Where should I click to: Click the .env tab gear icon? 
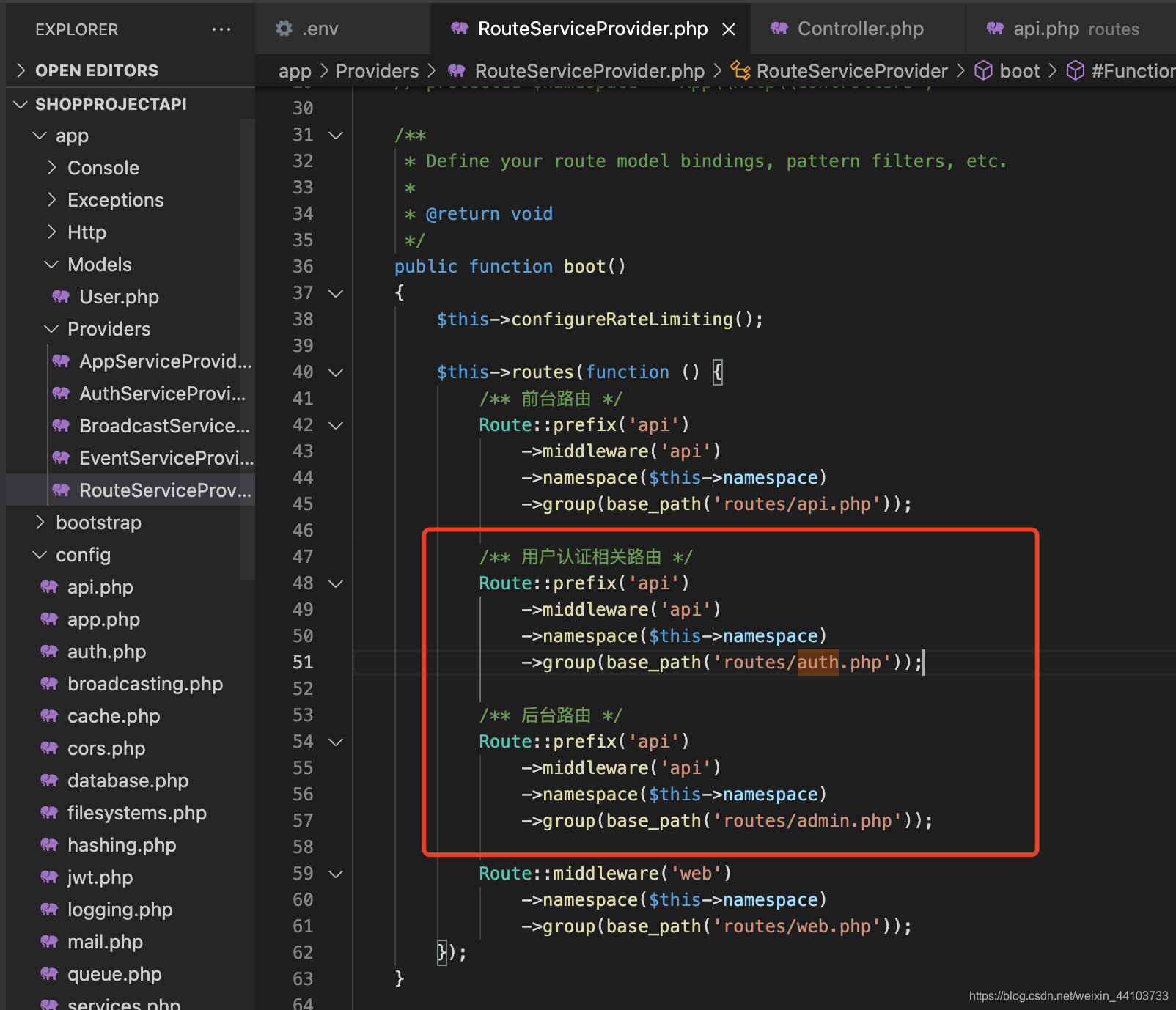284,29
